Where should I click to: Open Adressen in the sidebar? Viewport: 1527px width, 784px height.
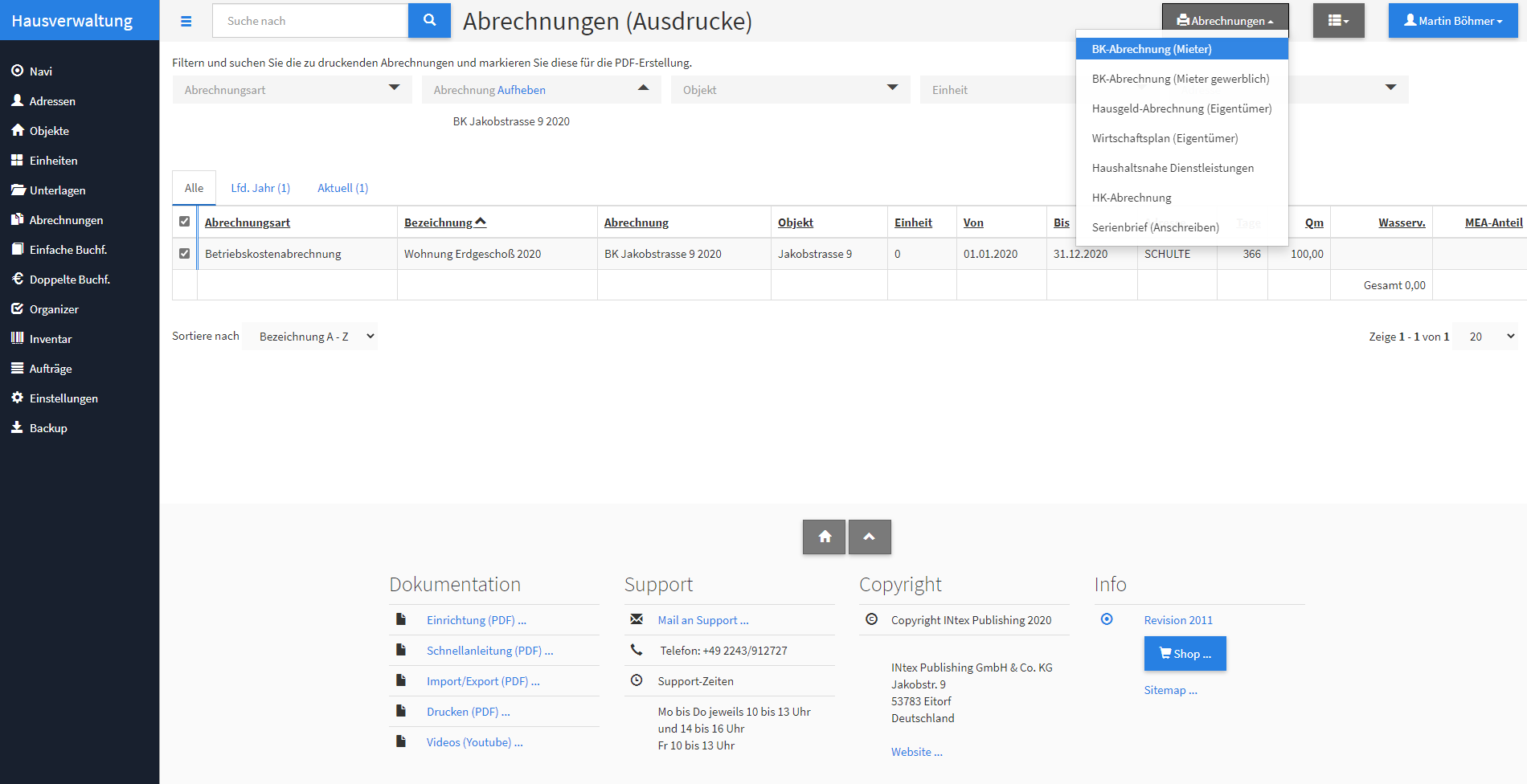(x=52, y=101)
